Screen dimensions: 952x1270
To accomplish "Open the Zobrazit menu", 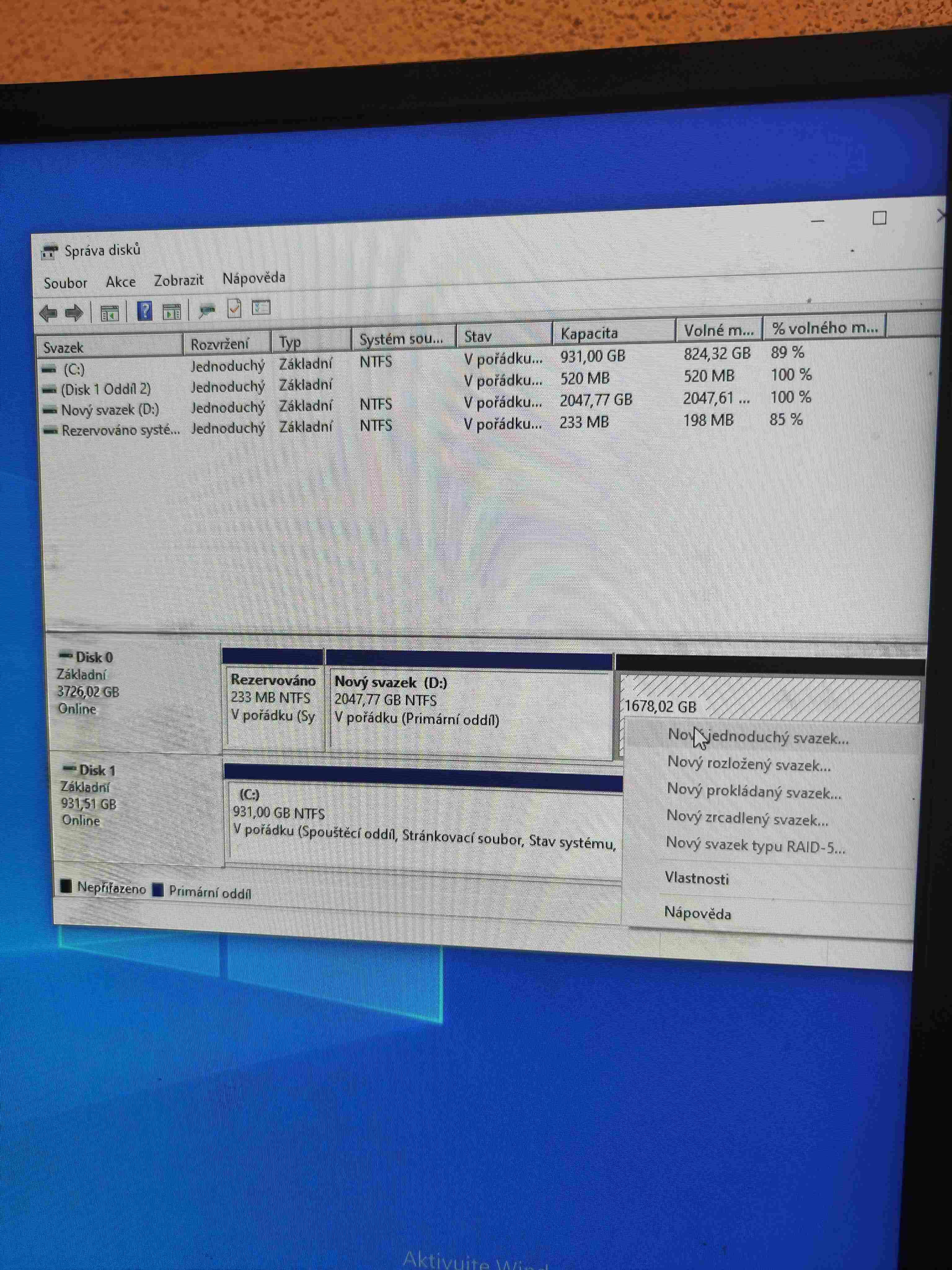I will point(178,280).
